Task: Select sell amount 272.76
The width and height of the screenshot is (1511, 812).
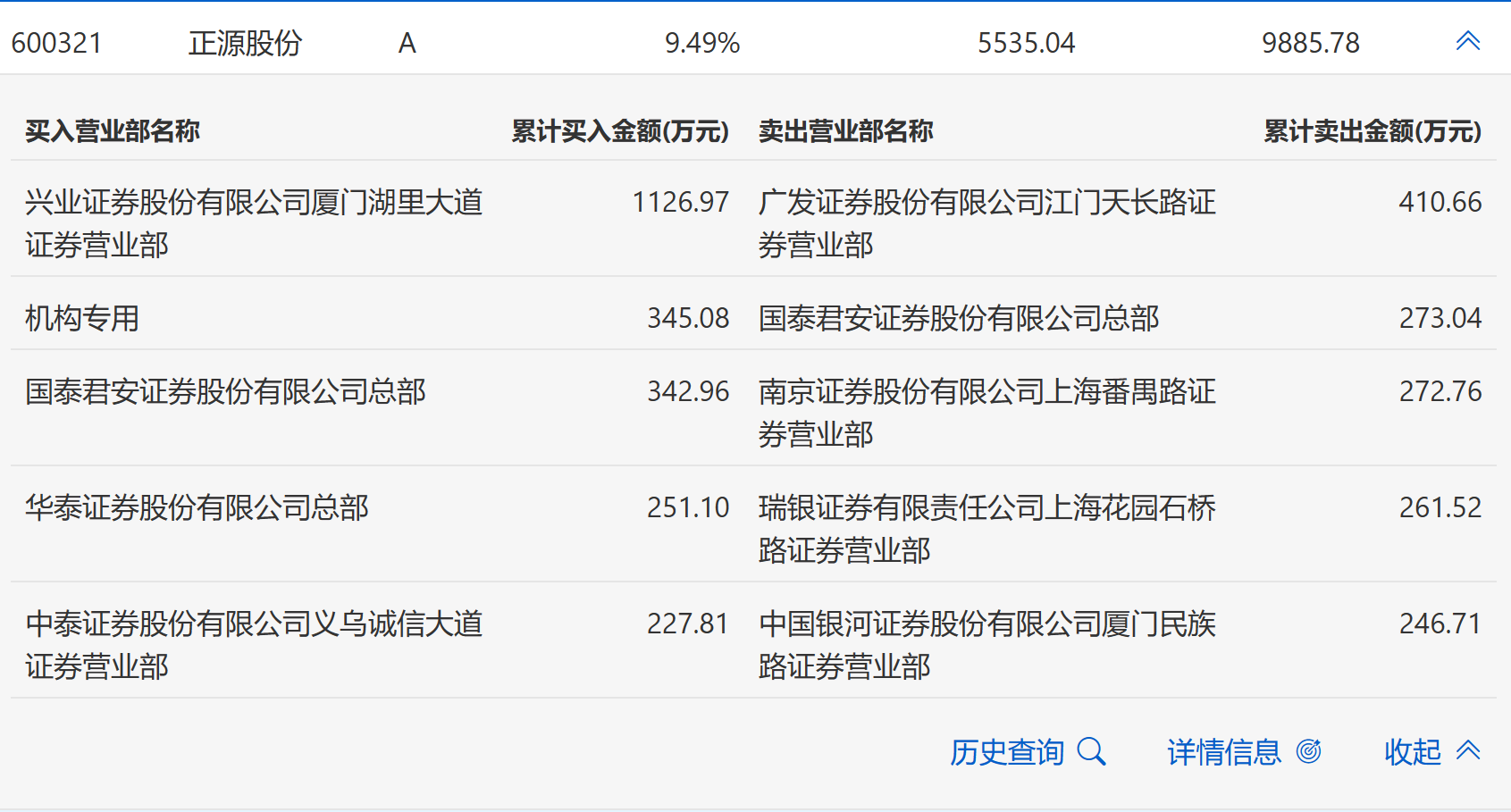Action: point(1440,391)
